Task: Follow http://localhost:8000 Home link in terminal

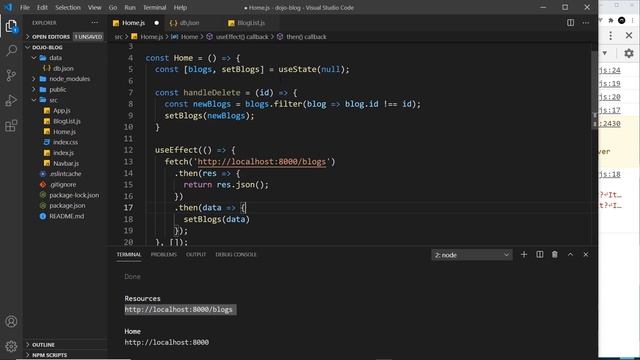Action: point(167,342)
